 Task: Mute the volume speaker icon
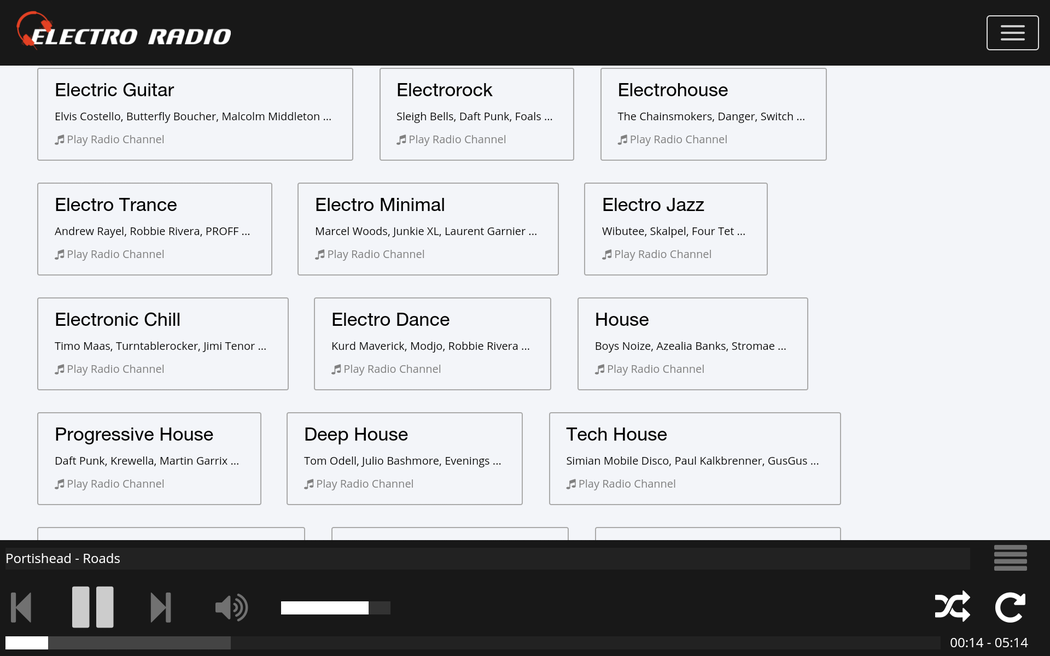coord(231,607)
